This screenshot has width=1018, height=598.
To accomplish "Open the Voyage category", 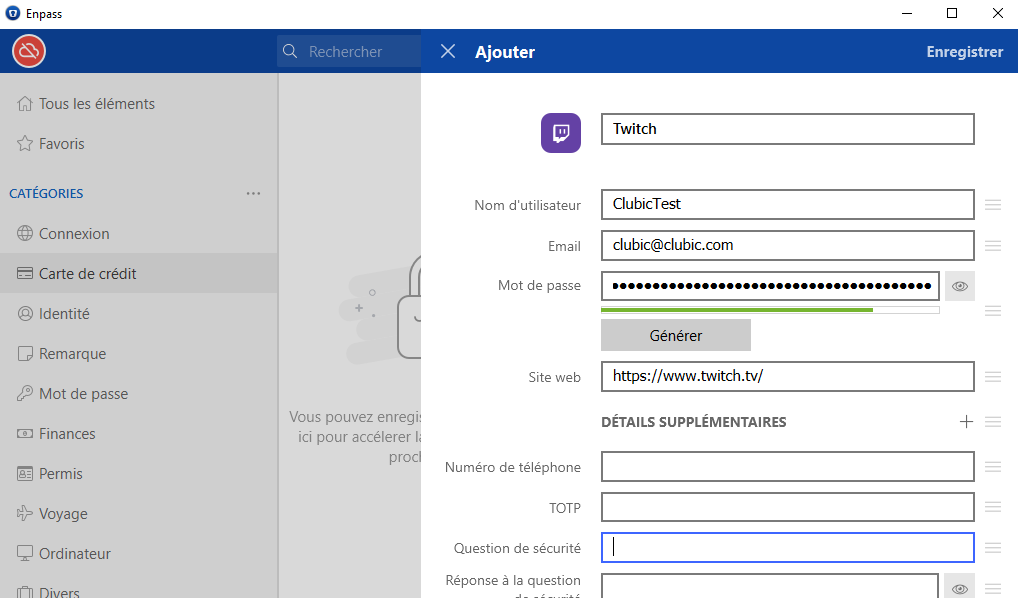I will [139, 514].
